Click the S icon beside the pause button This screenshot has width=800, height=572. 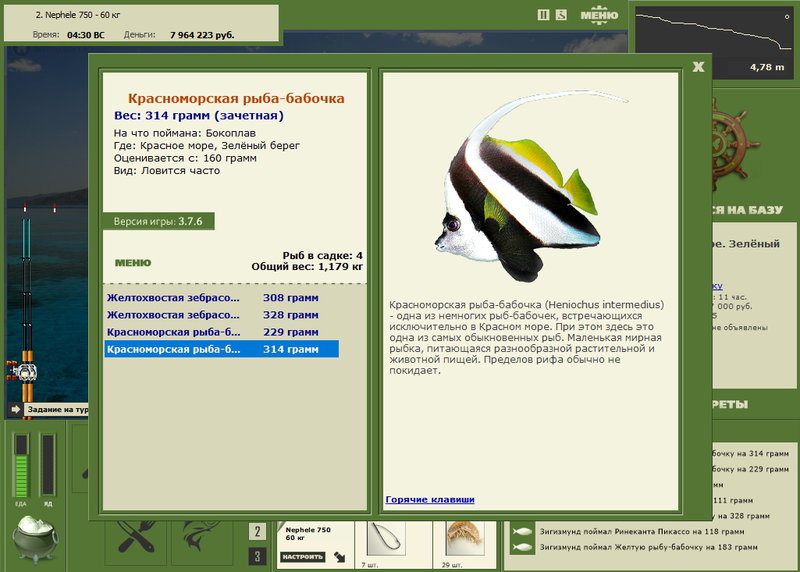[561, 15]
